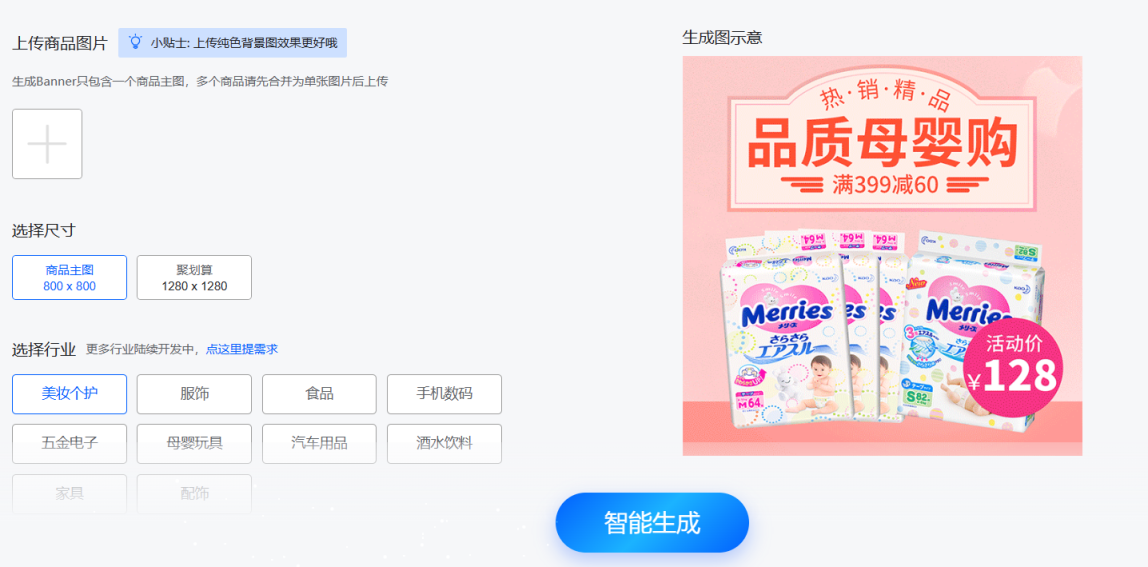The height and width of the screenshot is (567, 1148).
Task: Click the 品质母婴购 headline in preview
Action: click(883, 144)
